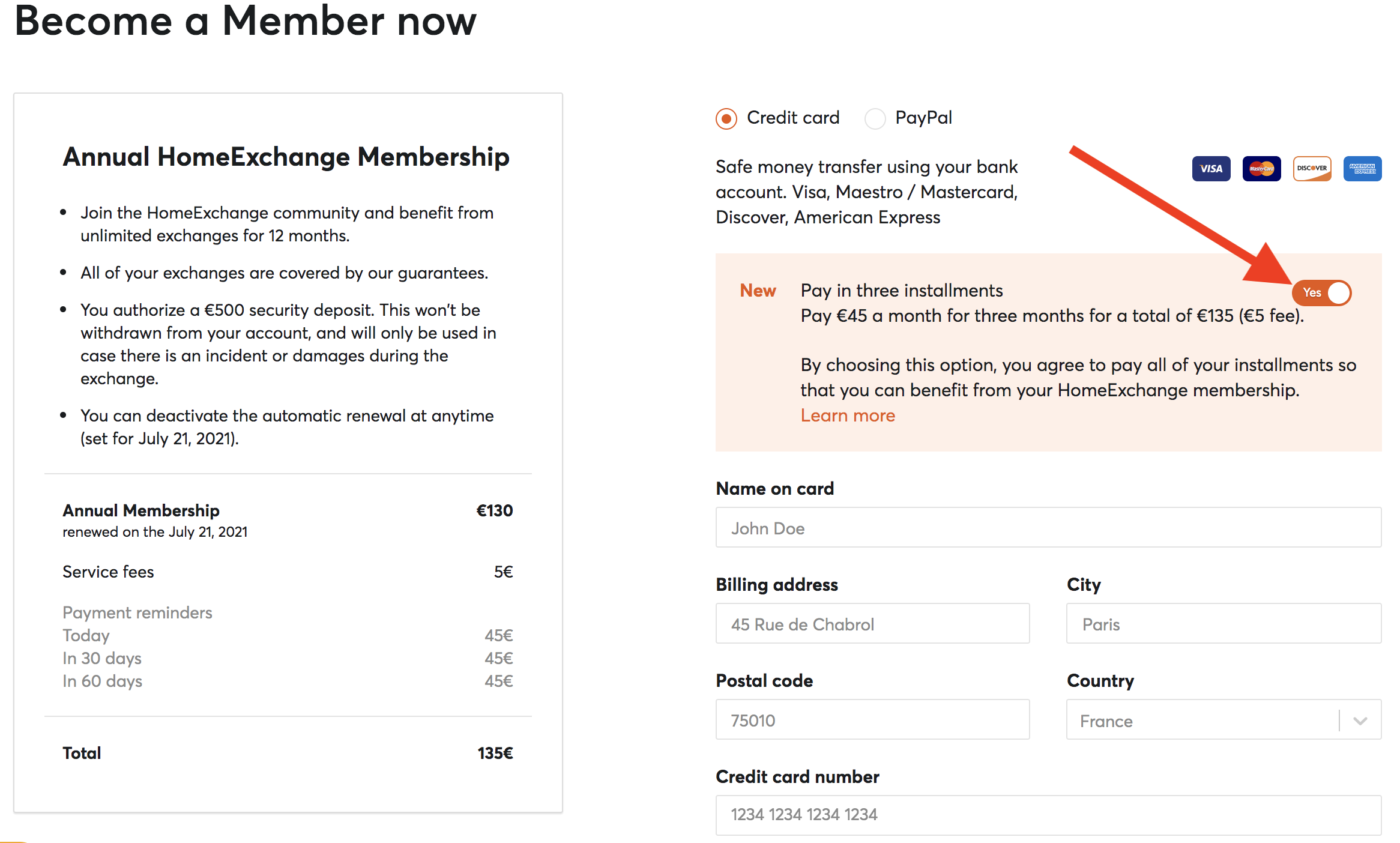Image resolution: width=1400 pixels, height=843 pixels.
Task: Click the Postal code field
Action: [x=873, y=719]
